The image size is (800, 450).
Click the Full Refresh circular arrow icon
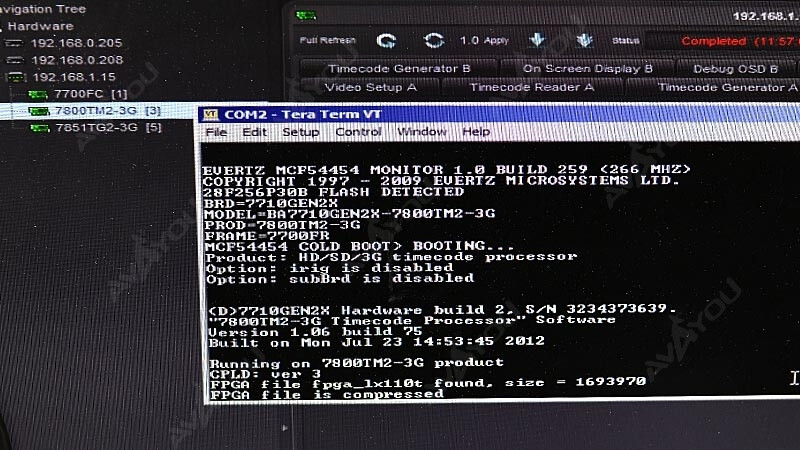tap(386, 41)
